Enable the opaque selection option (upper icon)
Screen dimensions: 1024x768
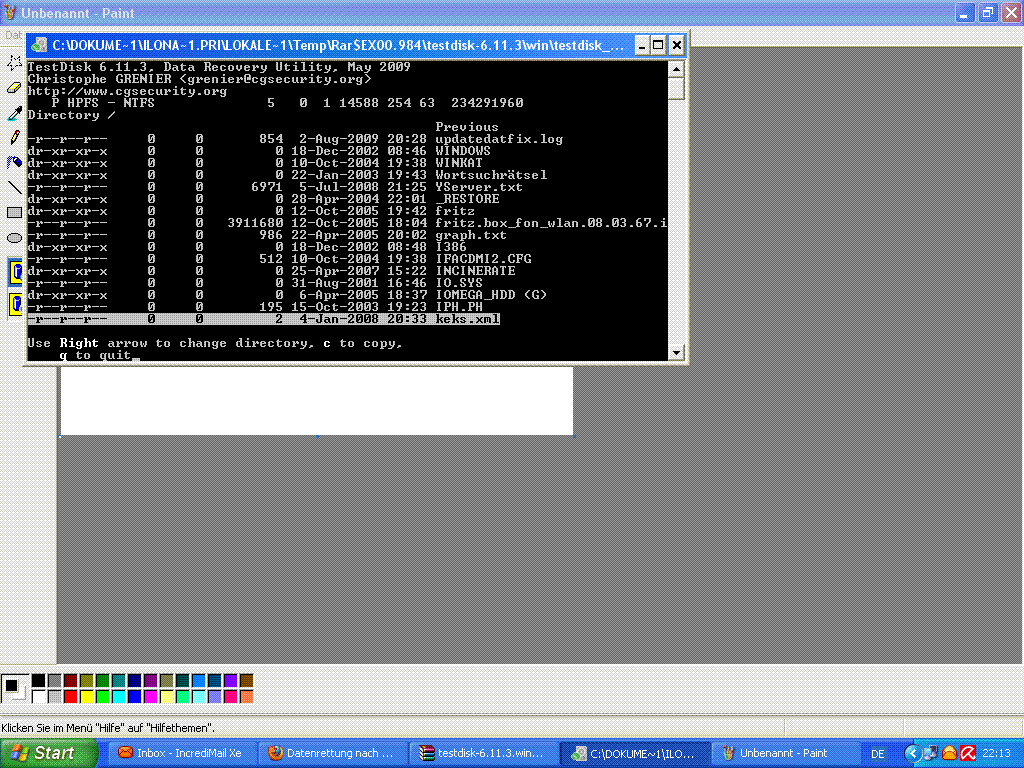pyautogui.click(x=15, y=272)
